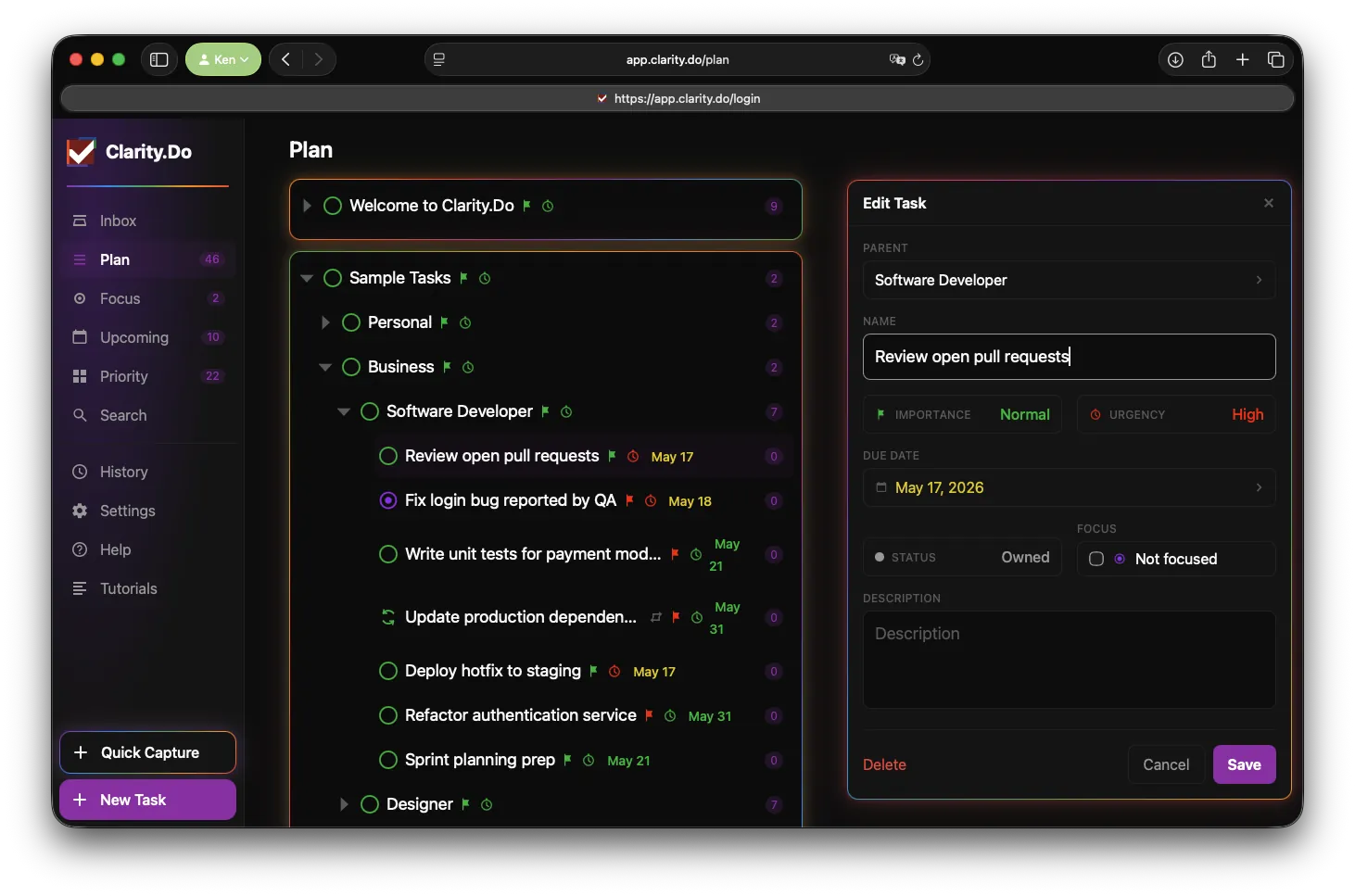The height and width of the screenshot is (896, 1355).
Task: Go to the Priority view
Action: (x=148, y=376)
